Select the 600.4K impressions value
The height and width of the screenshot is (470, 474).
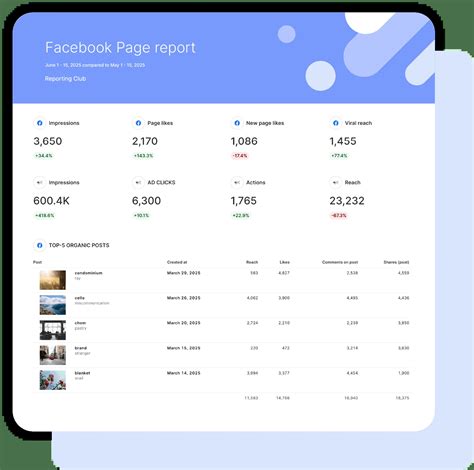[51, 201]
